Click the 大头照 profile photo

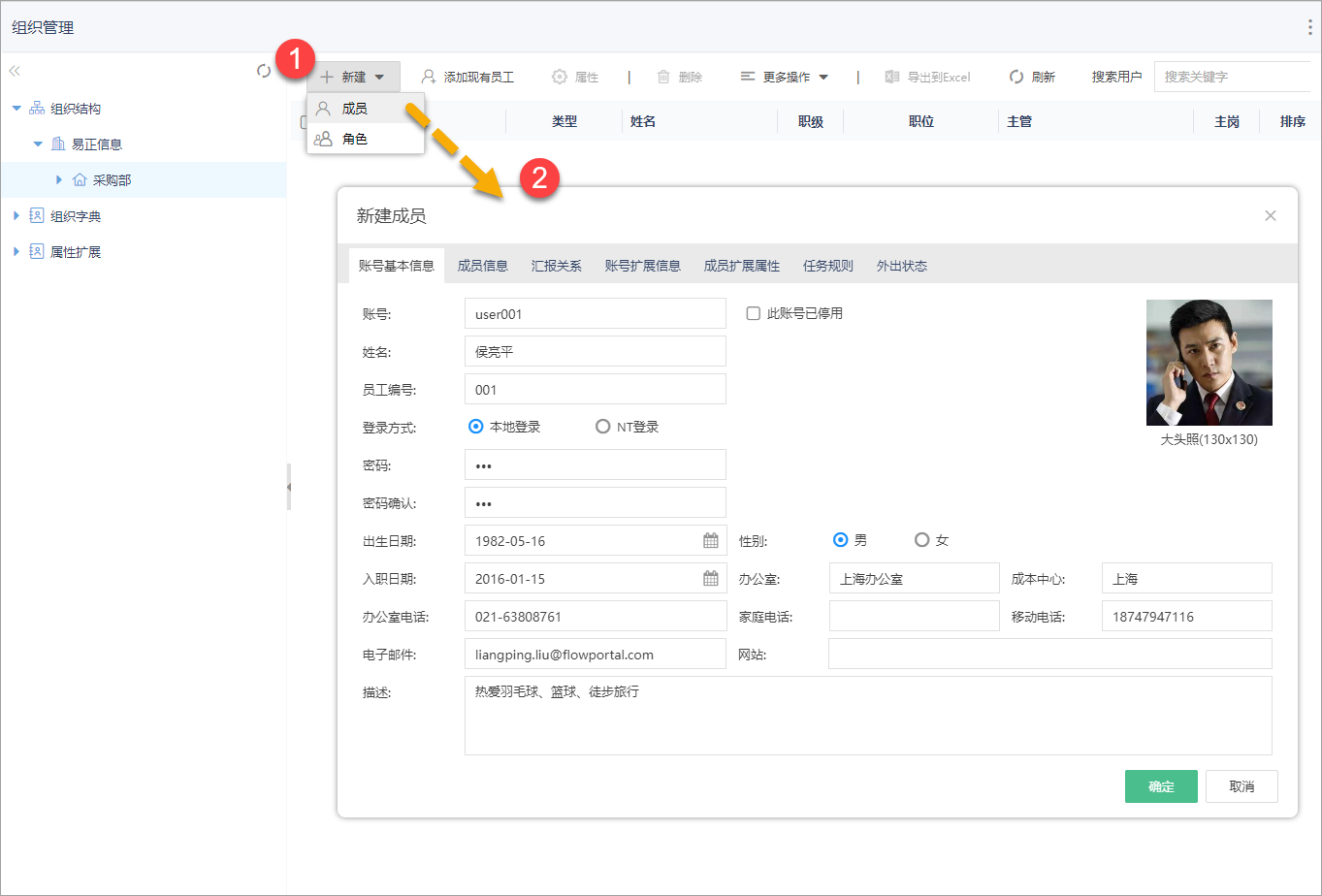(x=1209, y=363)
